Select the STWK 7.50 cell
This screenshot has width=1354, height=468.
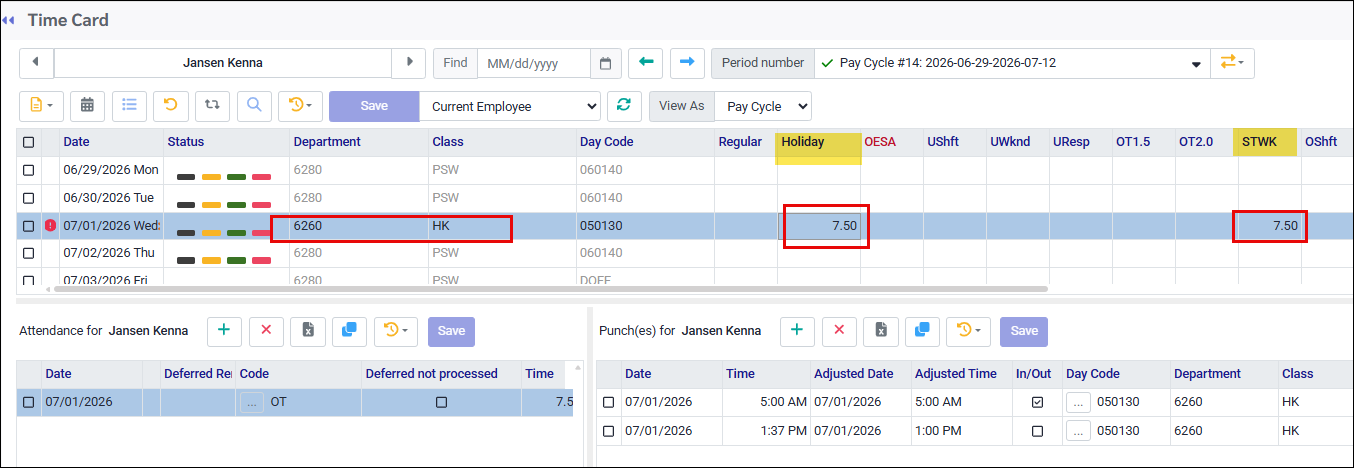point(1269,226)
